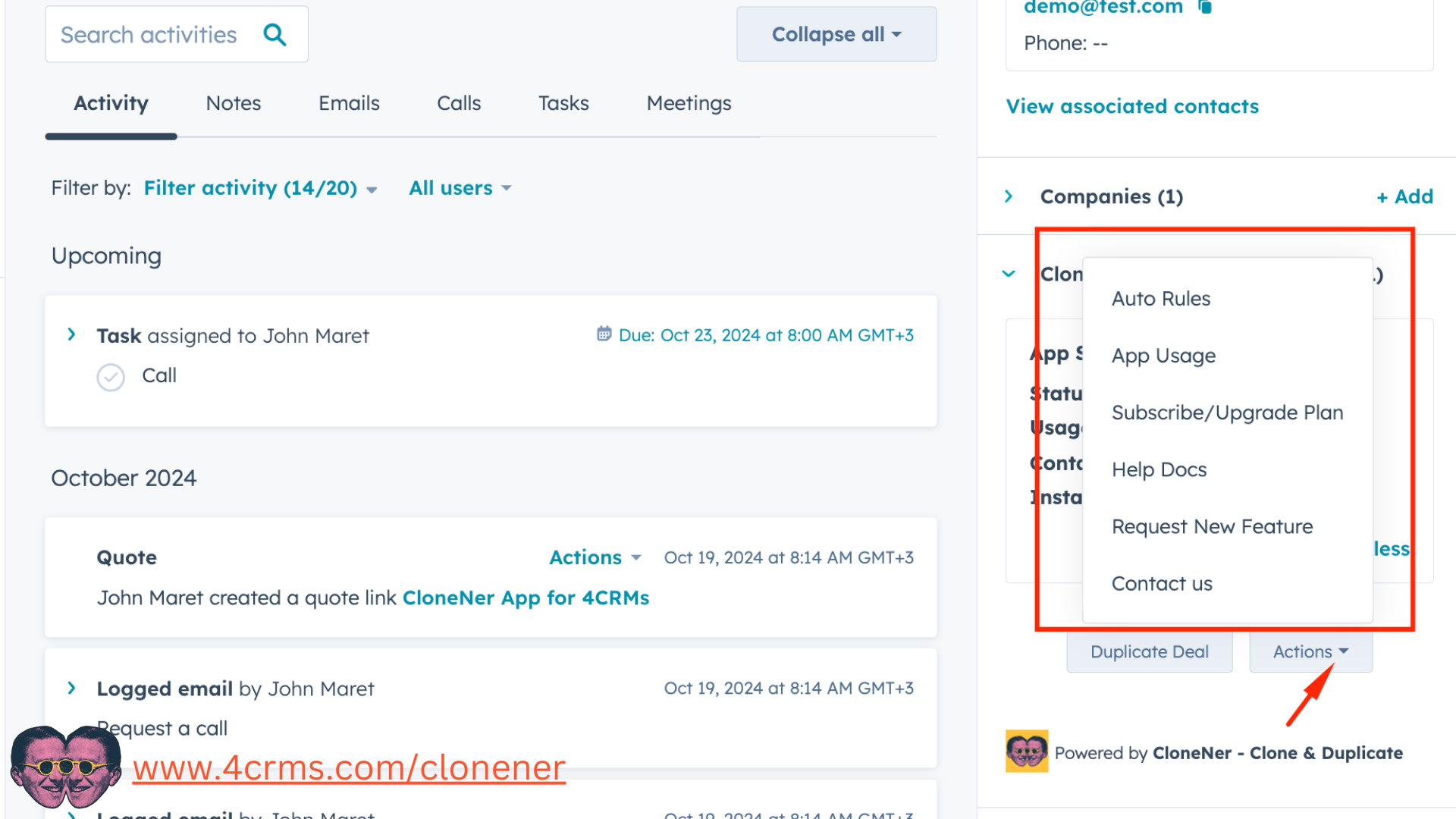Collapse the CloneNer card section chevron
The height and width of the screenshot is (819, 1456).
(1009, 274)
